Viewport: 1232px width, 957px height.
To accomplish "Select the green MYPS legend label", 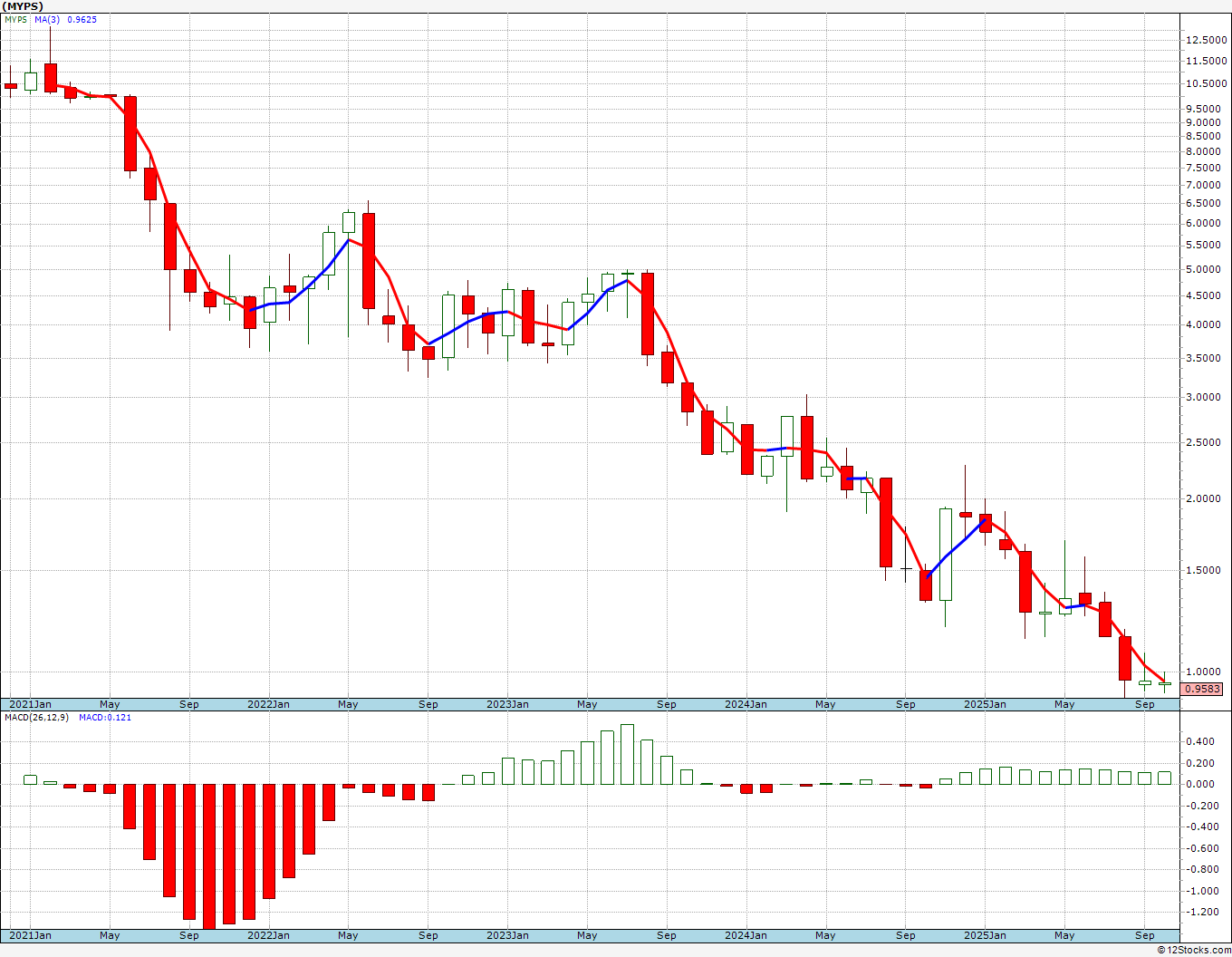I will (x=15, y=19).
